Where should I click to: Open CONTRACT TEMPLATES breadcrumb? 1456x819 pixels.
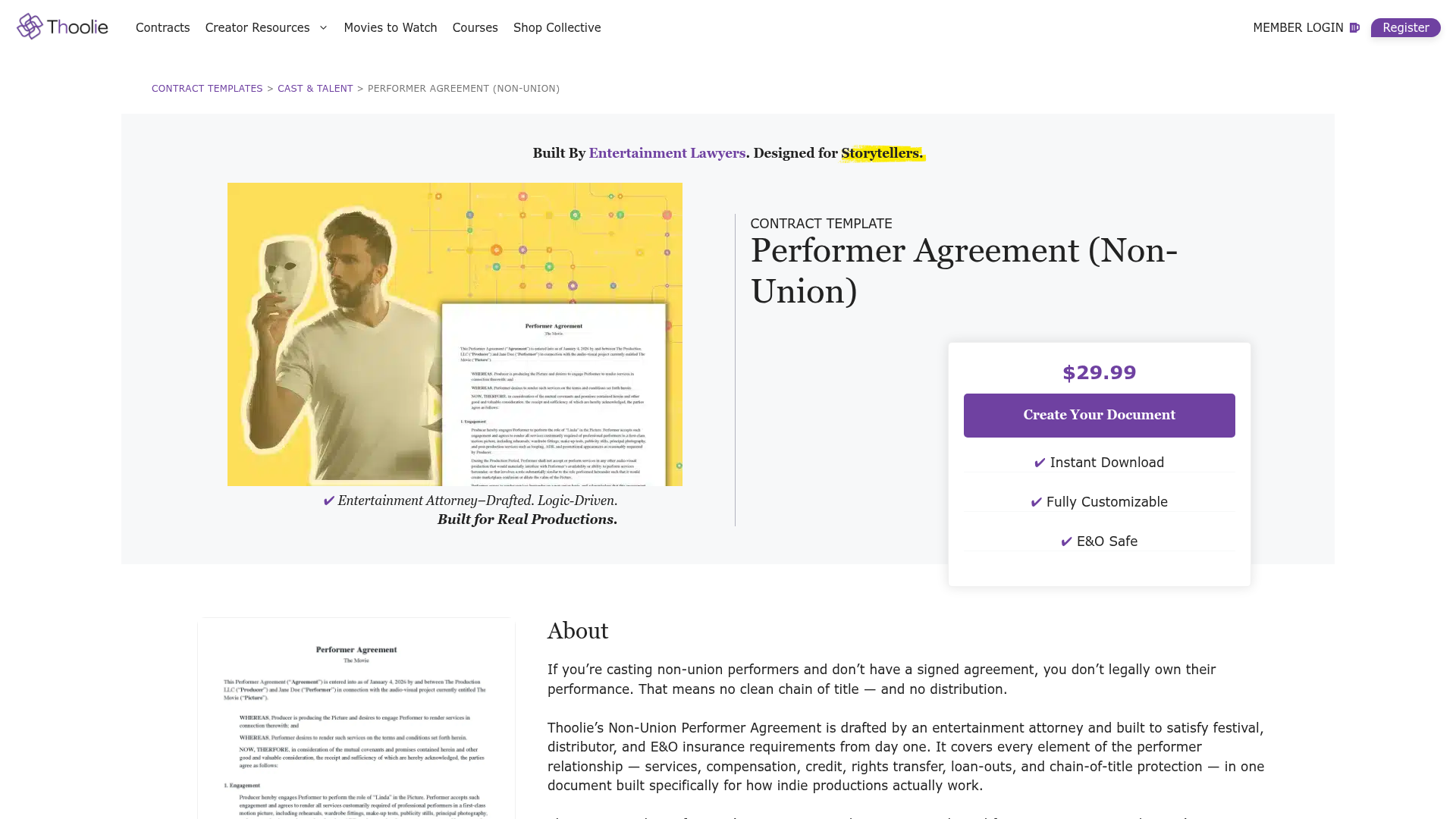click(x=207, y=89)
